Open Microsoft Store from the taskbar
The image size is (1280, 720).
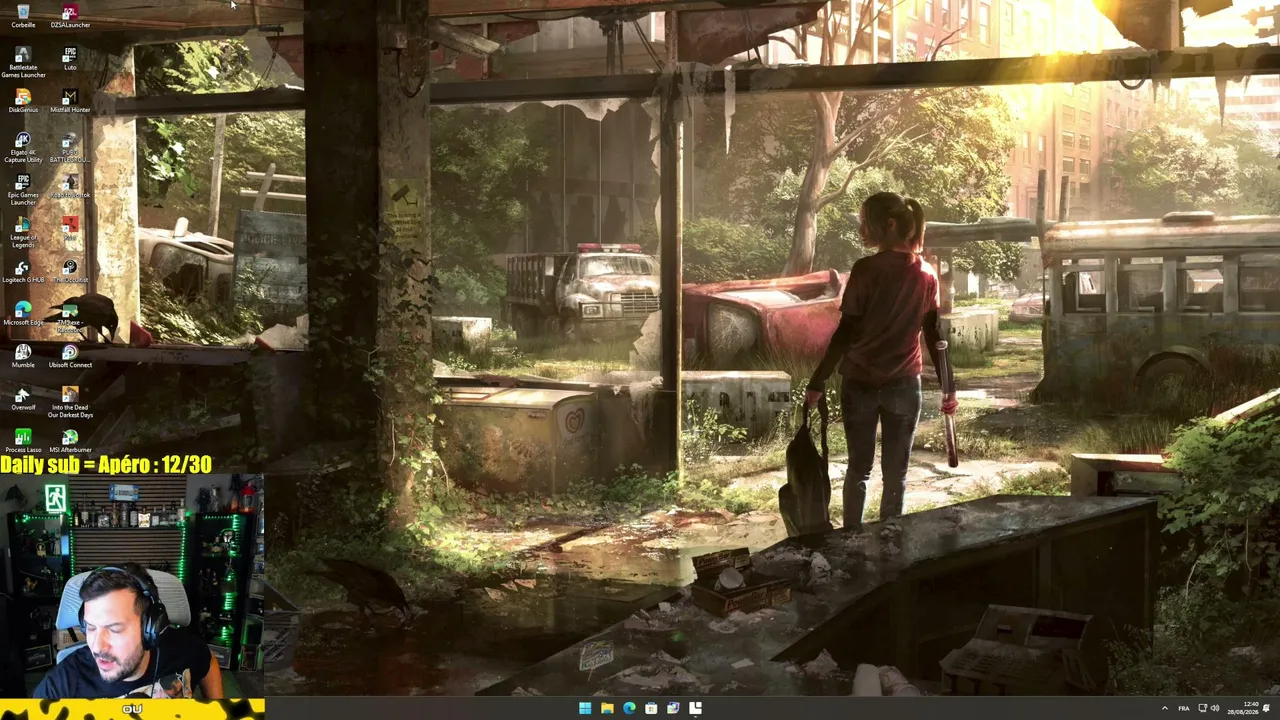651,708
